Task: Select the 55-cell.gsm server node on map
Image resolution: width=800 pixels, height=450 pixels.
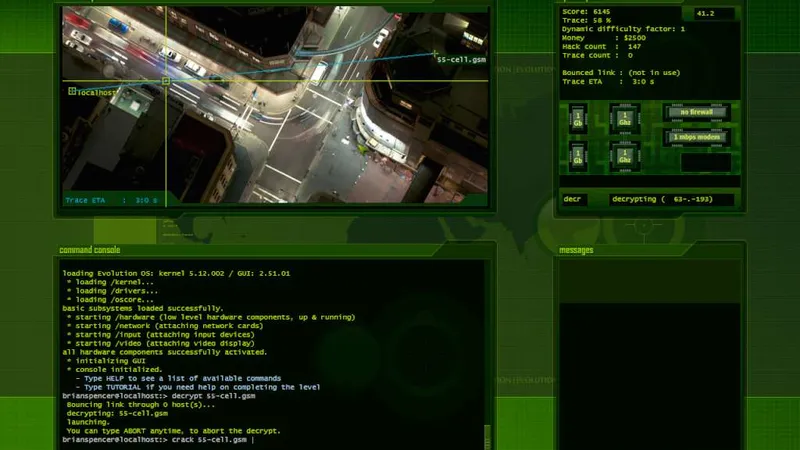Action: [x=435, y=53]
